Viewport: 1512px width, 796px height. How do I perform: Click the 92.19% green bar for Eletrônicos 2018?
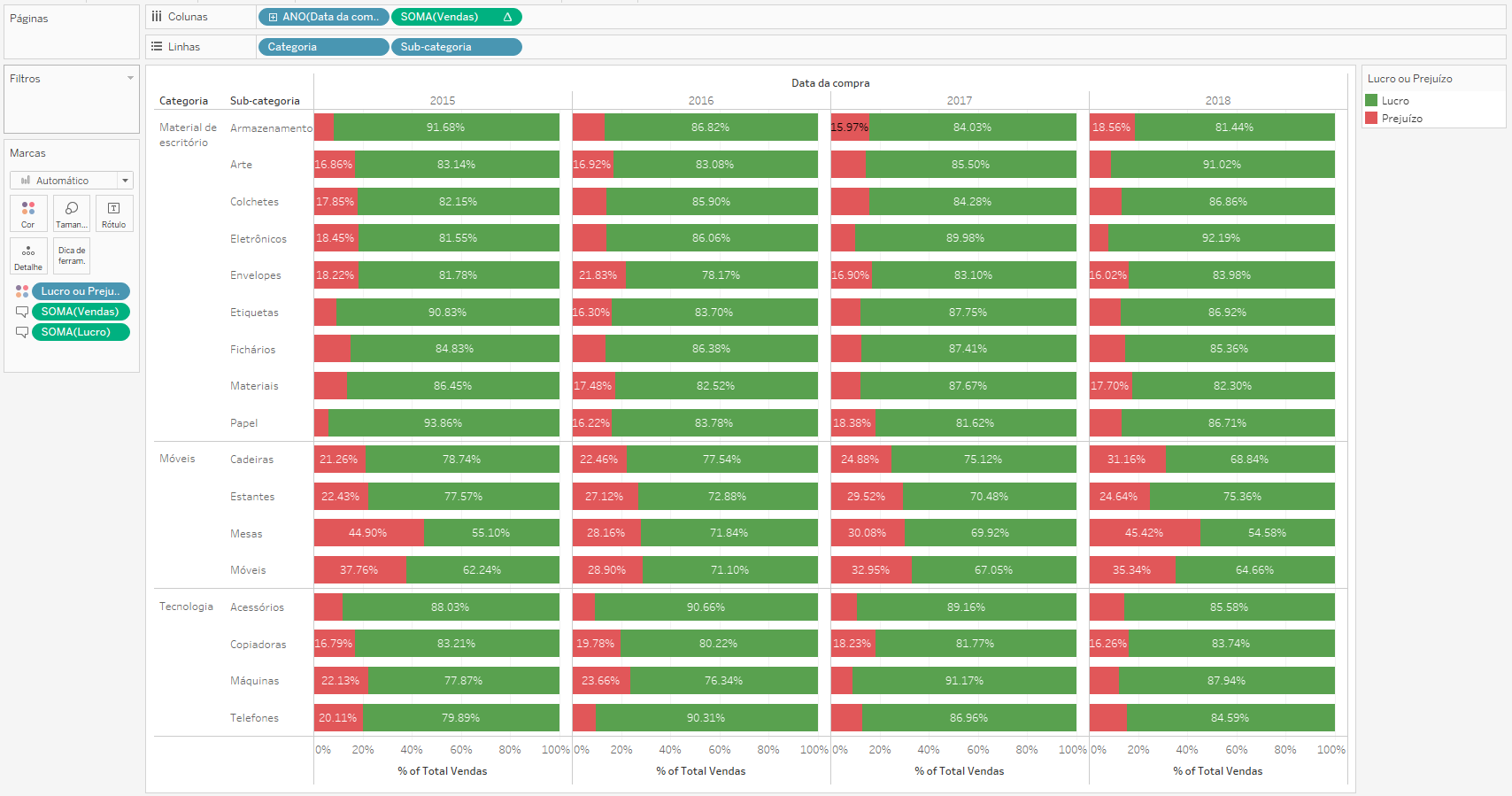point(1221,238)
